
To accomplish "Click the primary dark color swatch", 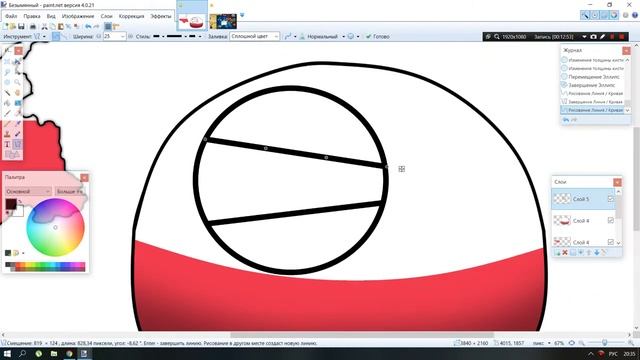I will 11,204.
